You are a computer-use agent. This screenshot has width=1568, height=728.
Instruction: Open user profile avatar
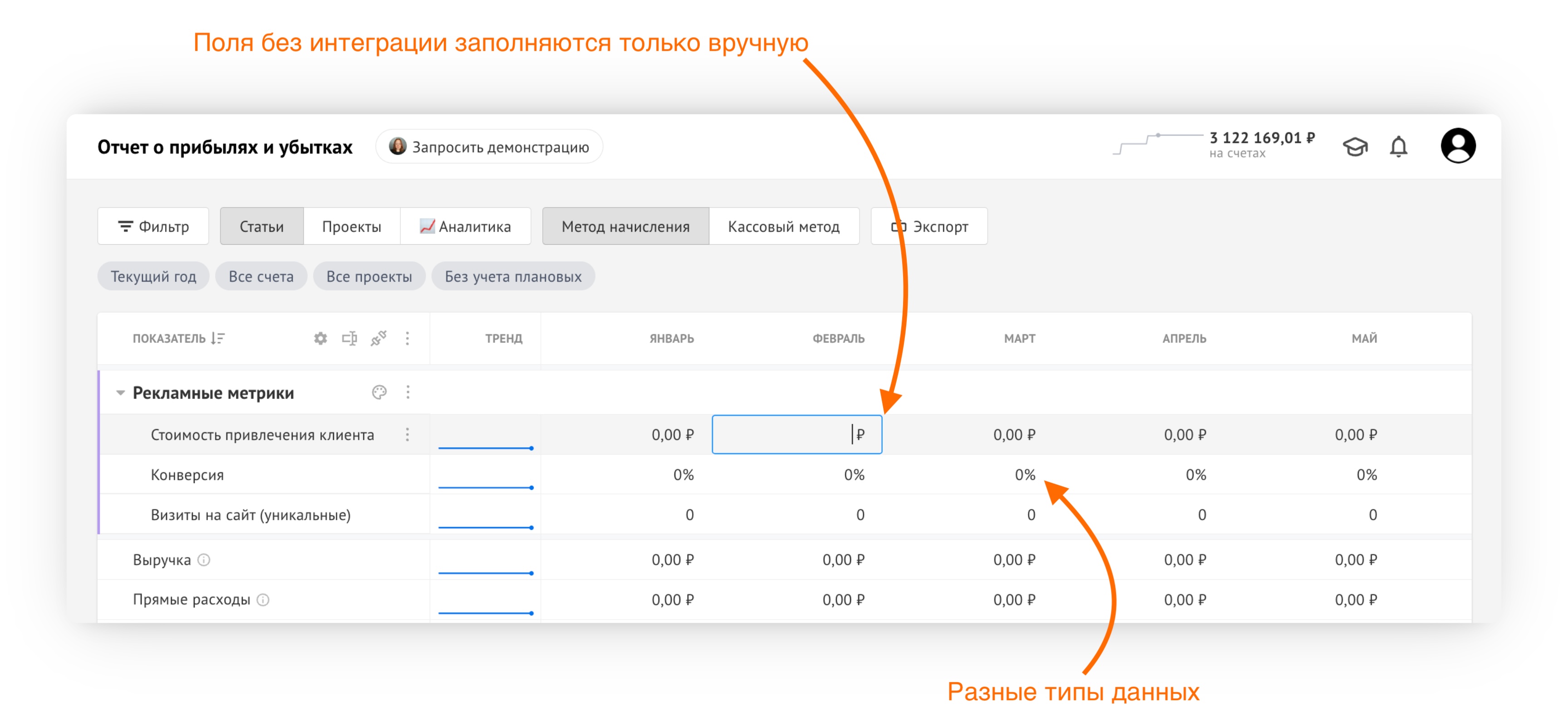click(1458, 146)
